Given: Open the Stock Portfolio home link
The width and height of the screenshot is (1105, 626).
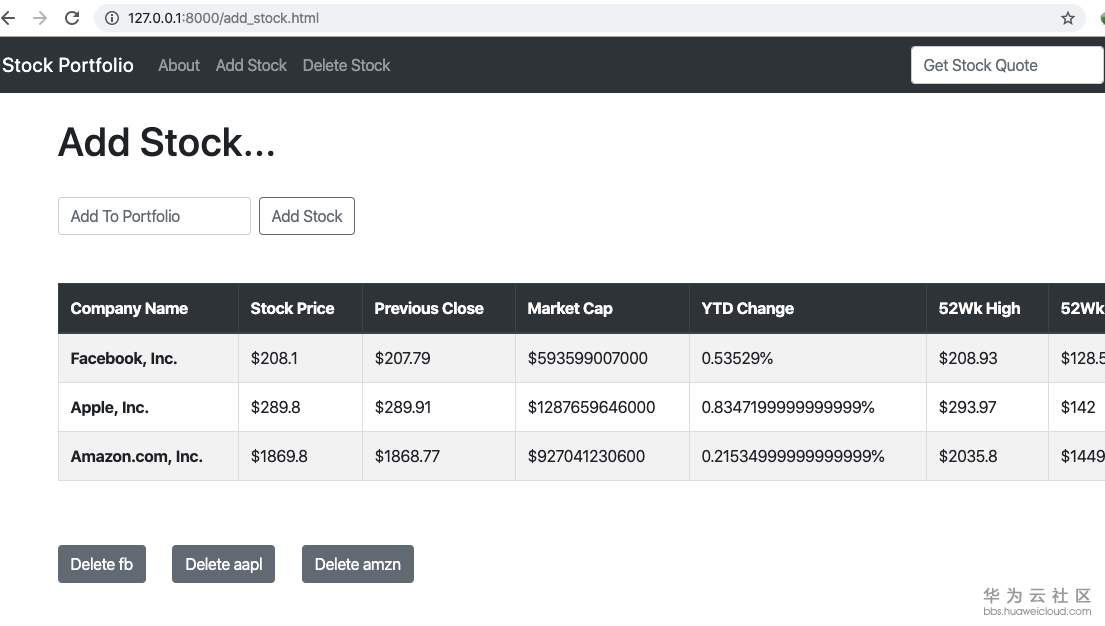Looking at the screenshot, I should tap(68, 65).
